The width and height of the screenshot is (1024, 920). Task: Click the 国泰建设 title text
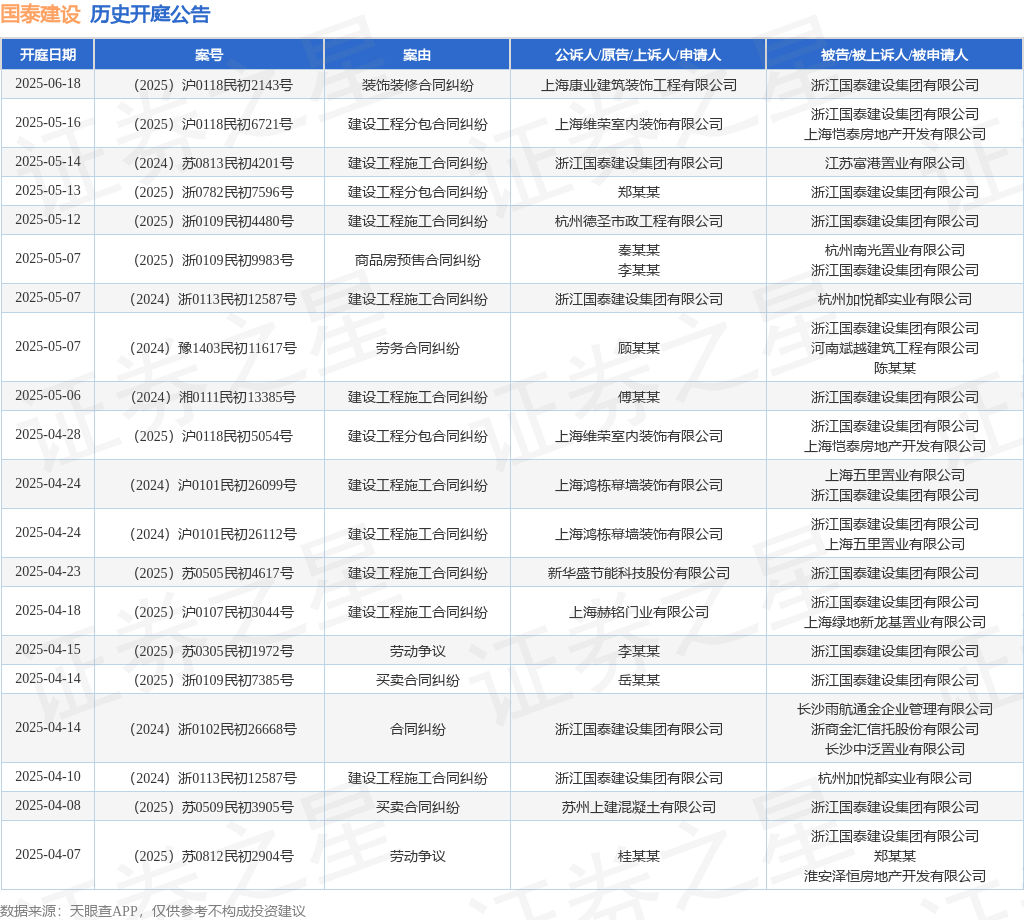click(40, 14)
